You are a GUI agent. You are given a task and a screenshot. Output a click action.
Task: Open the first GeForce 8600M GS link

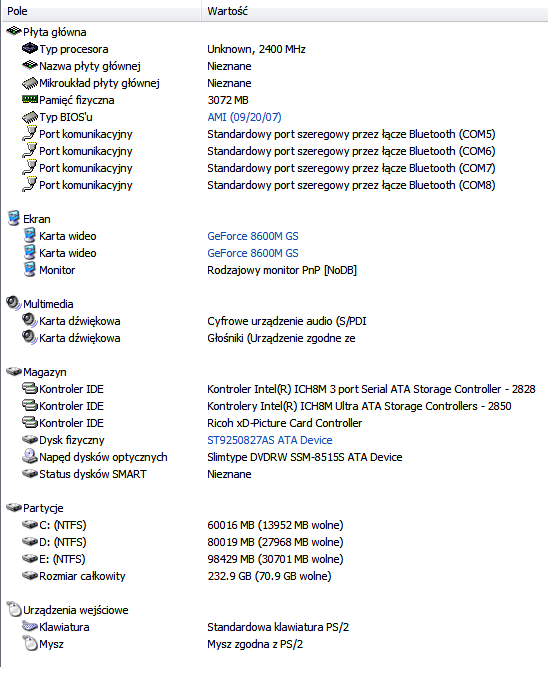pyautogui.click(x=253, y=236)
